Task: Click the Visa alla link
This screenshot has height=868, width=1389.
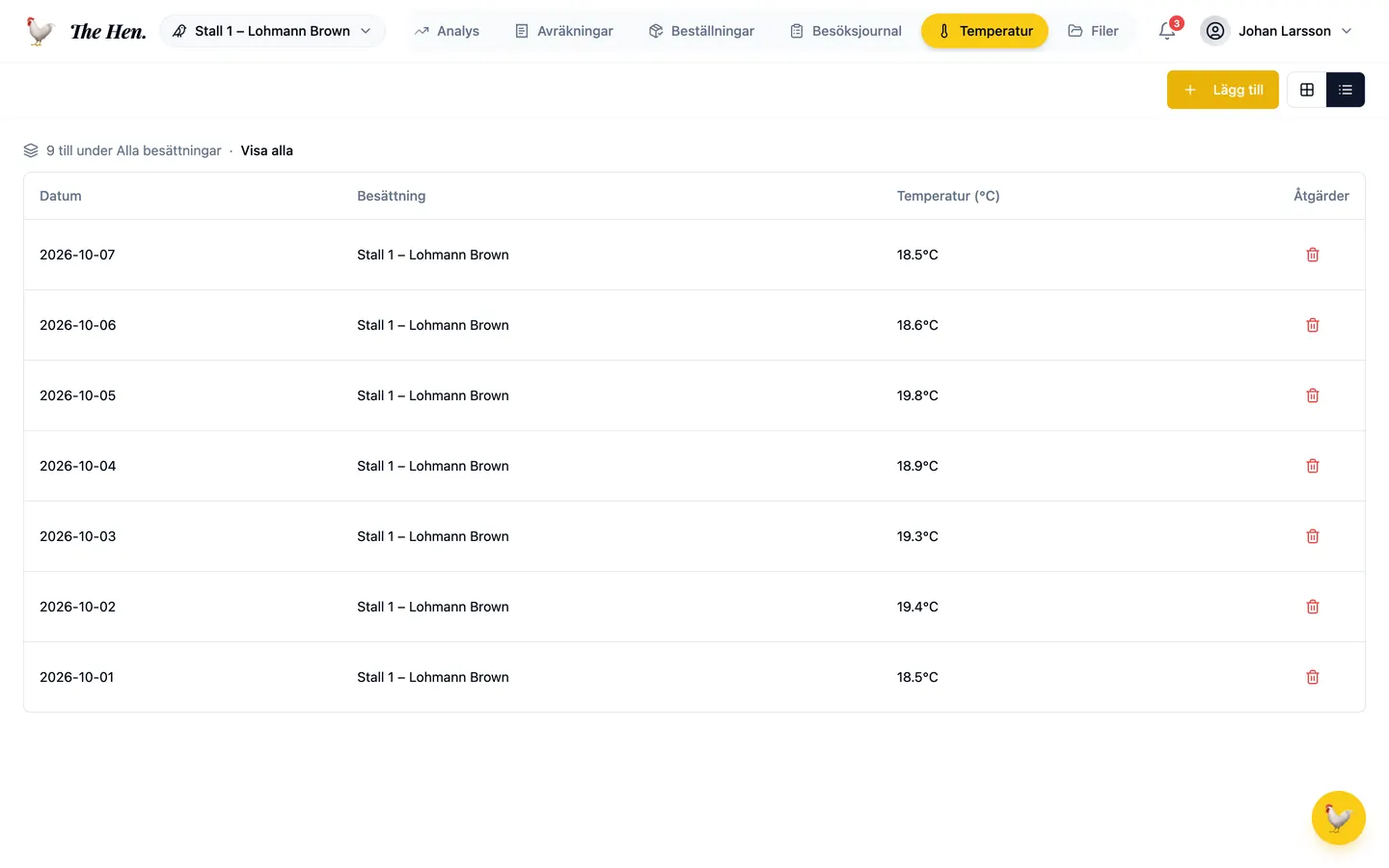Action: coord(267,150)
